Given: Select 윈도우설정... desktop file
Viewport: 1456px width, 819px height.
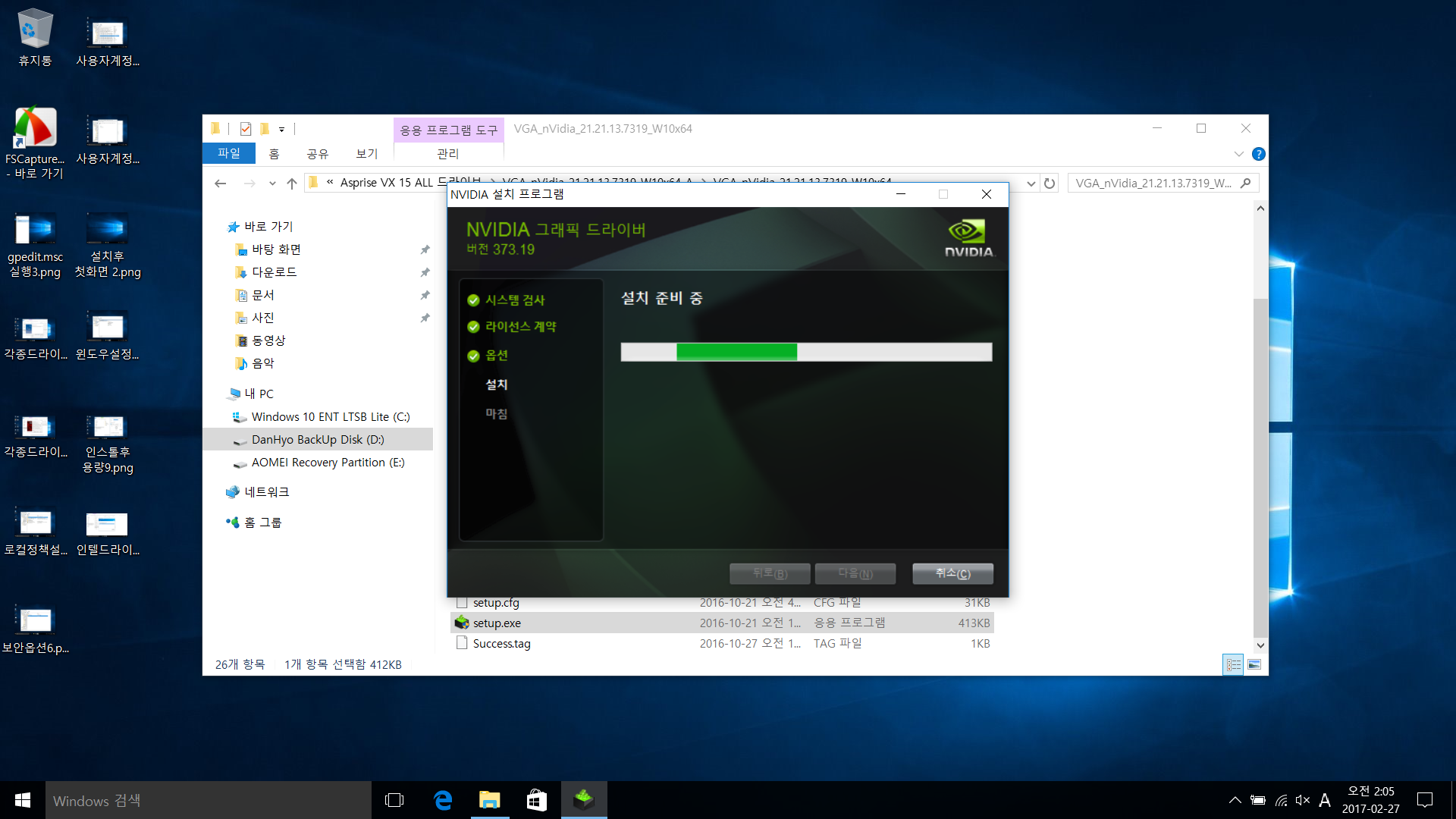Looking at the screenshot, I should click(108, 336).
